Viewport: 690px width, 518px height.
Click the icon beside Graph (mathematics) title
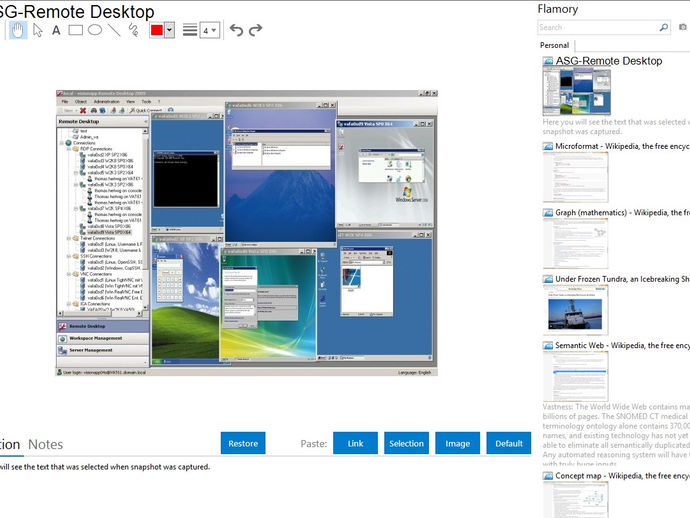click(x=548, y=213)
